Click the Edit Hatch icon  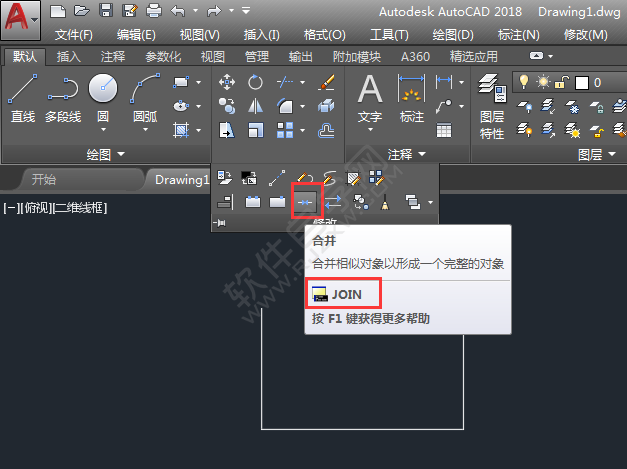tap(353, 178)
